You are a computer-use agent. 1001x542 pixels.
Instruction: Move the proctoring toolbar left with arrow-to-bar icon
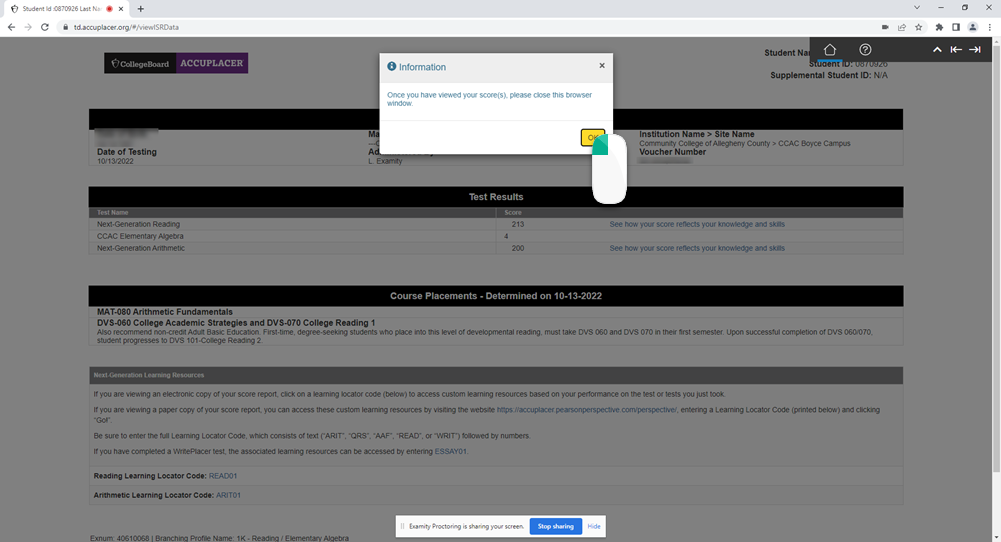point(956,49)
